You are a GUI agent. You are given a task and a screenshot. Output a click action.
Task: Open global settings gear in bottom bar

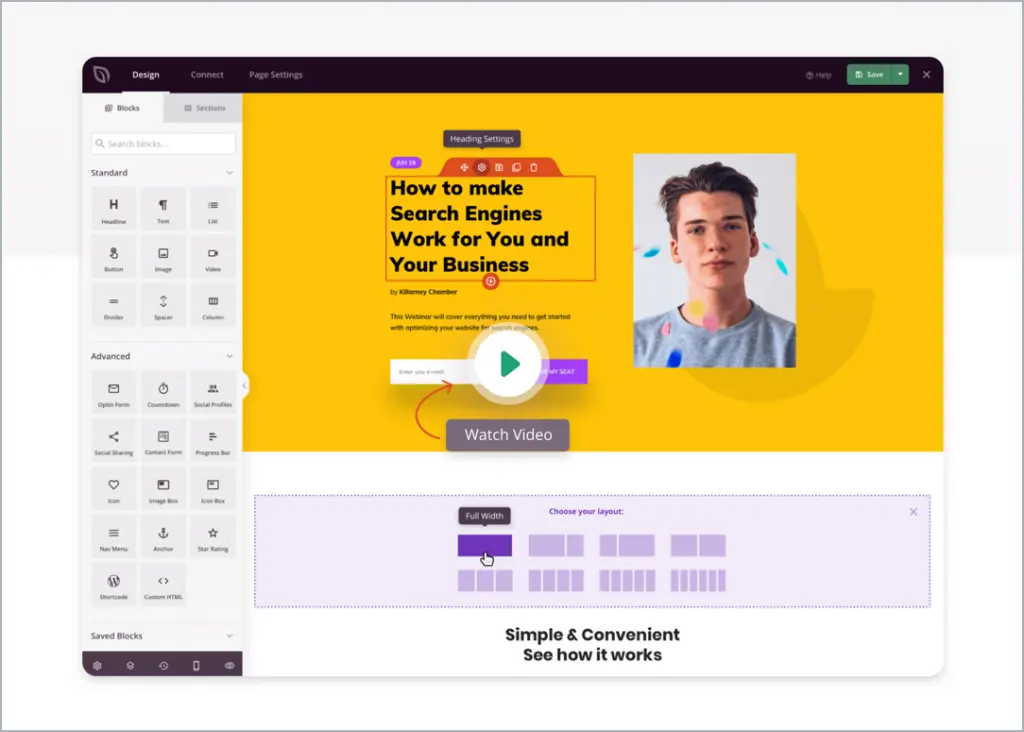(x=97, y=665)
